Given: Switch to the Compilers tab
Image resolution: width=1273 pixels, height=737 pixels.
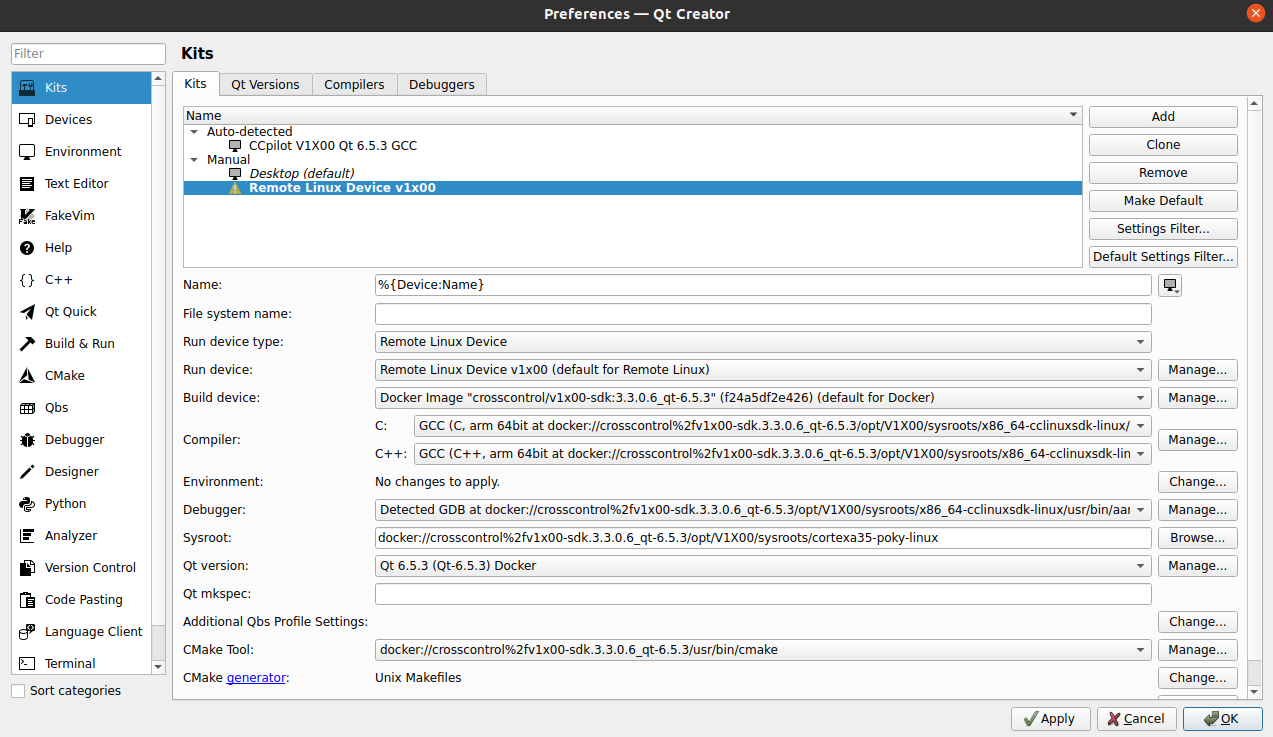Looking at the screenshot, I should [354, 84].
